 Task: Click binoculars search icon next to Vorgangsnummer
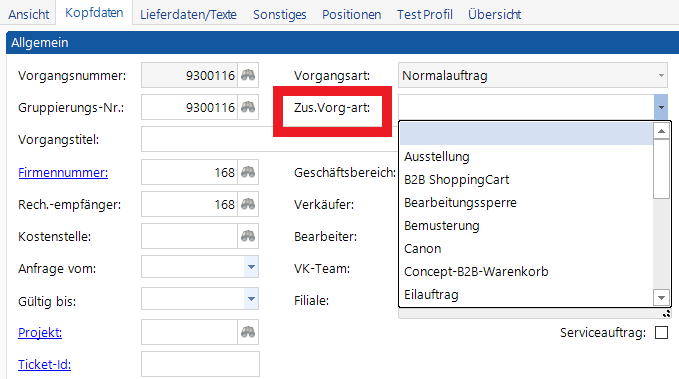pos(248,75)
